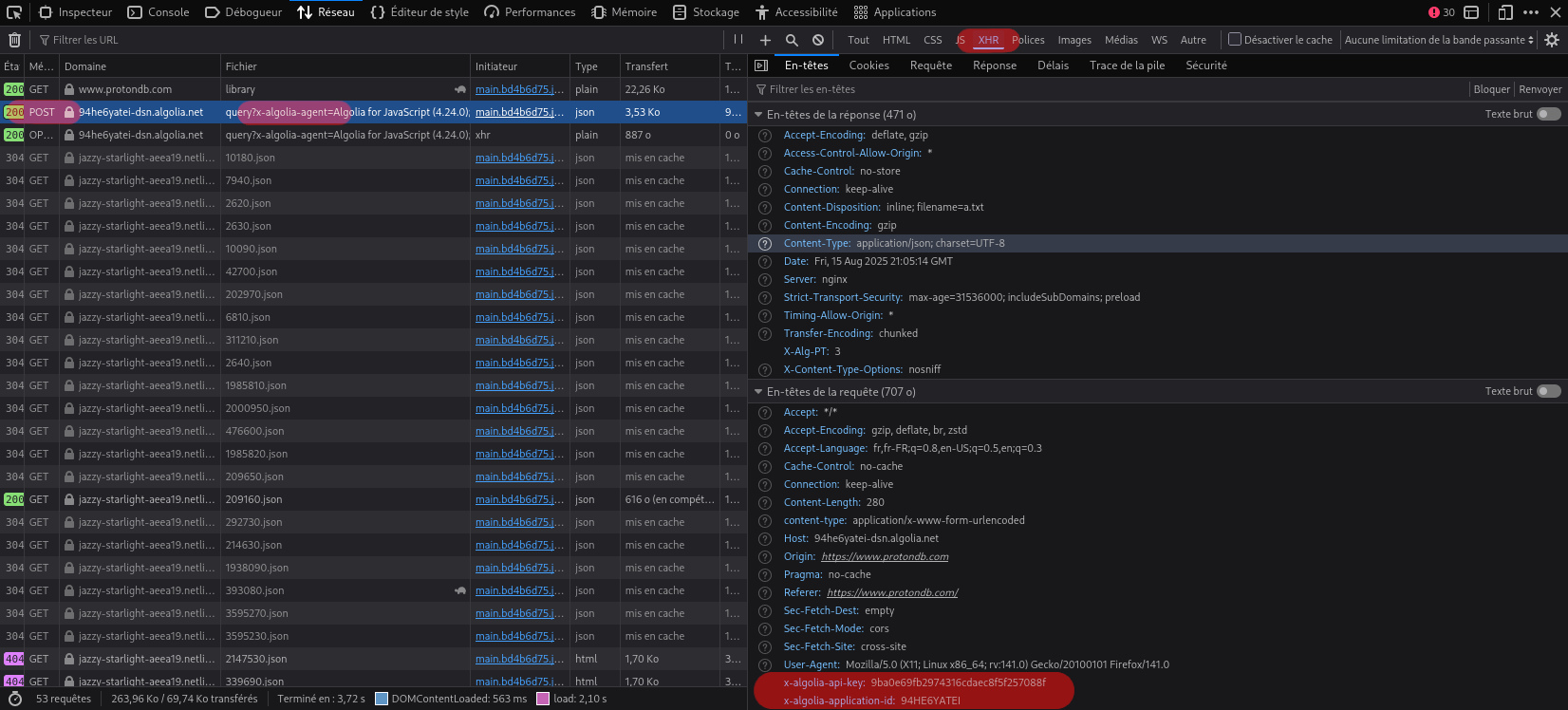1568x710 pixels.
Task: Start performance analysis from status bar icon
Action: click(14, 699)
